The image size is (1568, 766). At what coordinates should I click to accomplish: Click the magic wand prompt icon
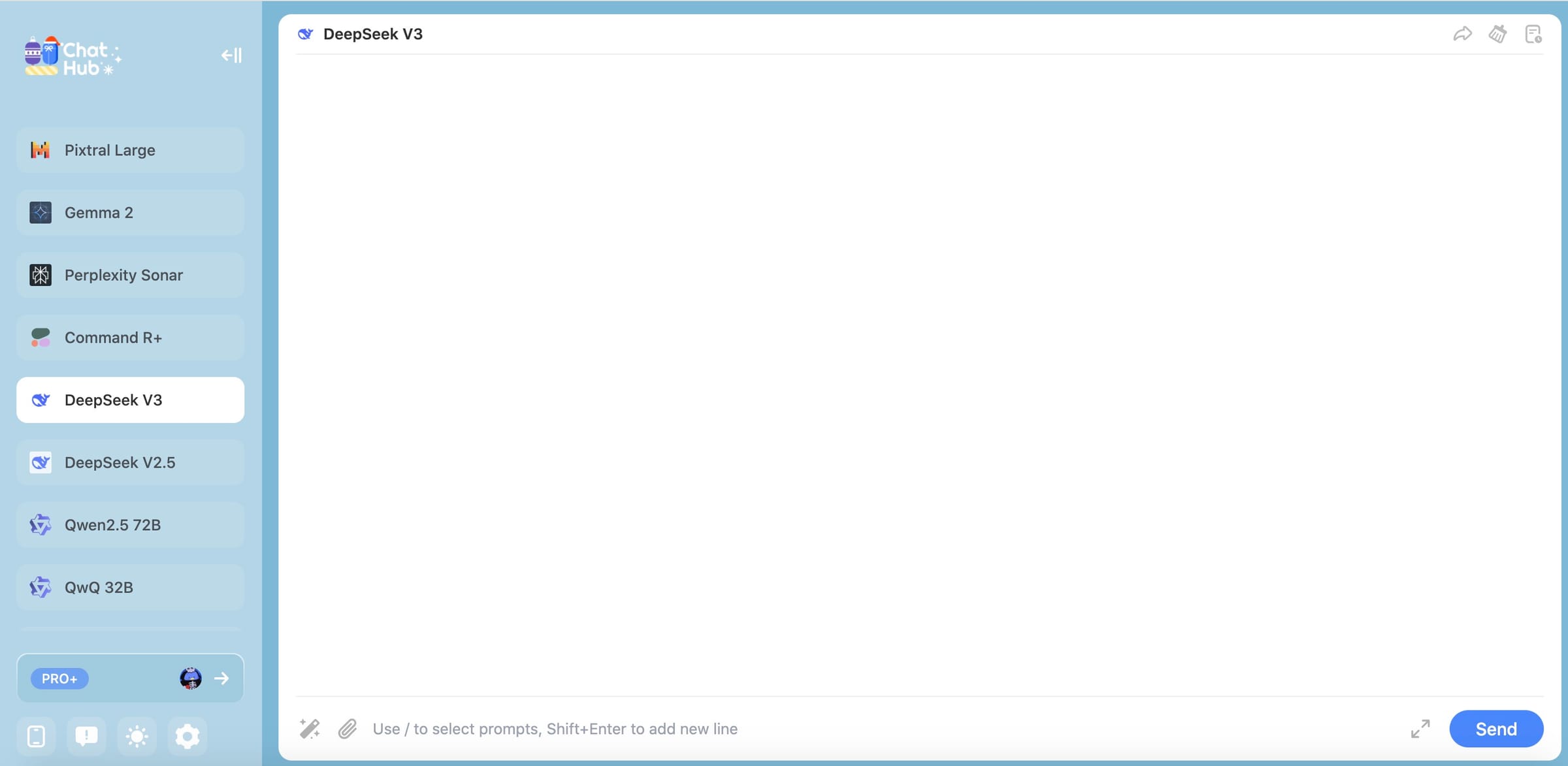point(310,728)
